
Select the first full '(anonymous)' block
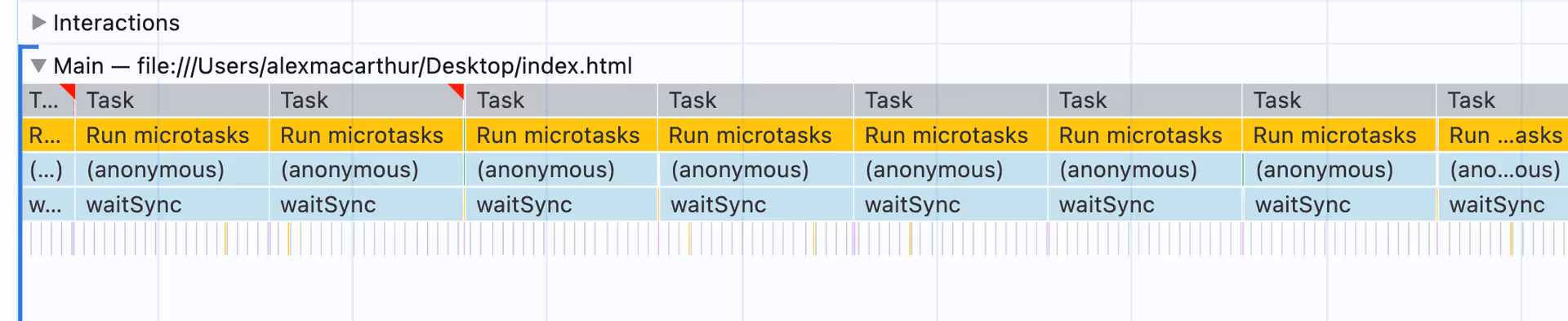point(172,170)
